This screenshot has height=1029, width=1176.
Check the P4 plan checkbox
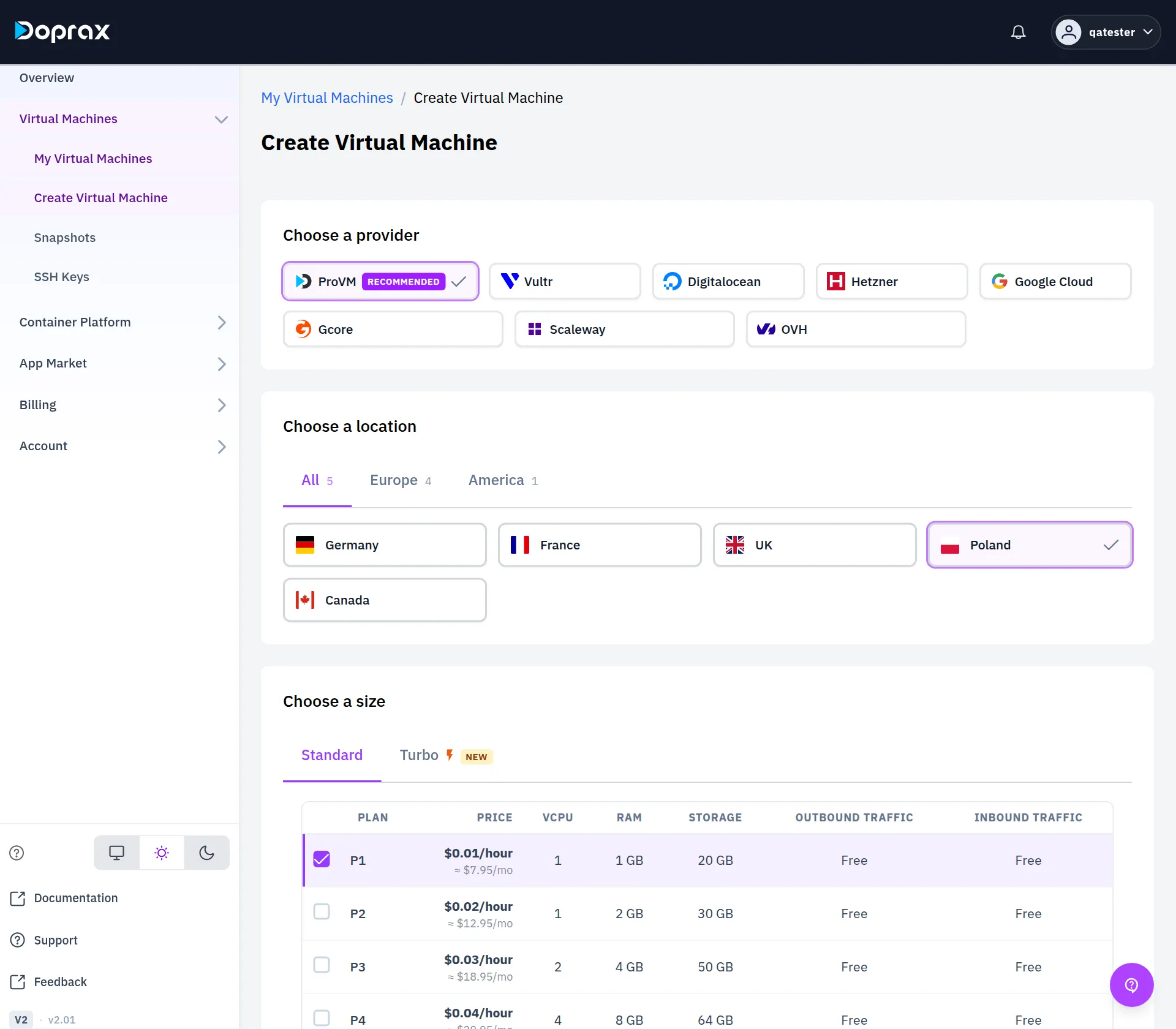click(322, 1019)
